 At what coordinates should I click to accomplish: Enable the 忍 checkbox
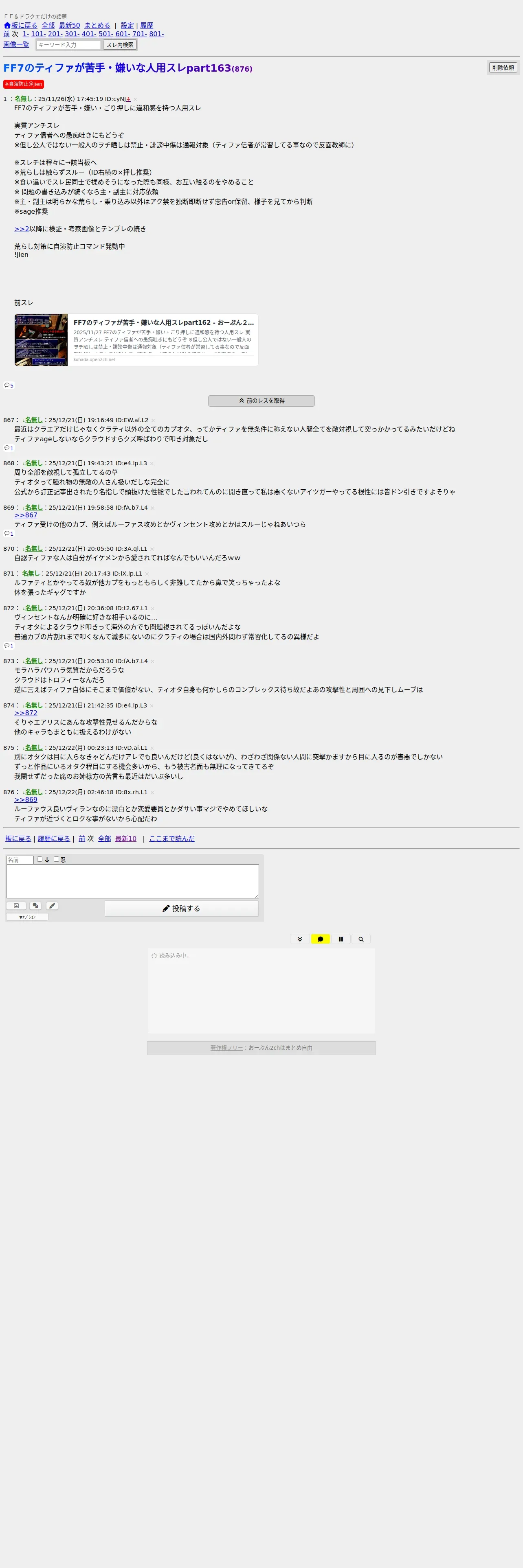pos(56,859)
